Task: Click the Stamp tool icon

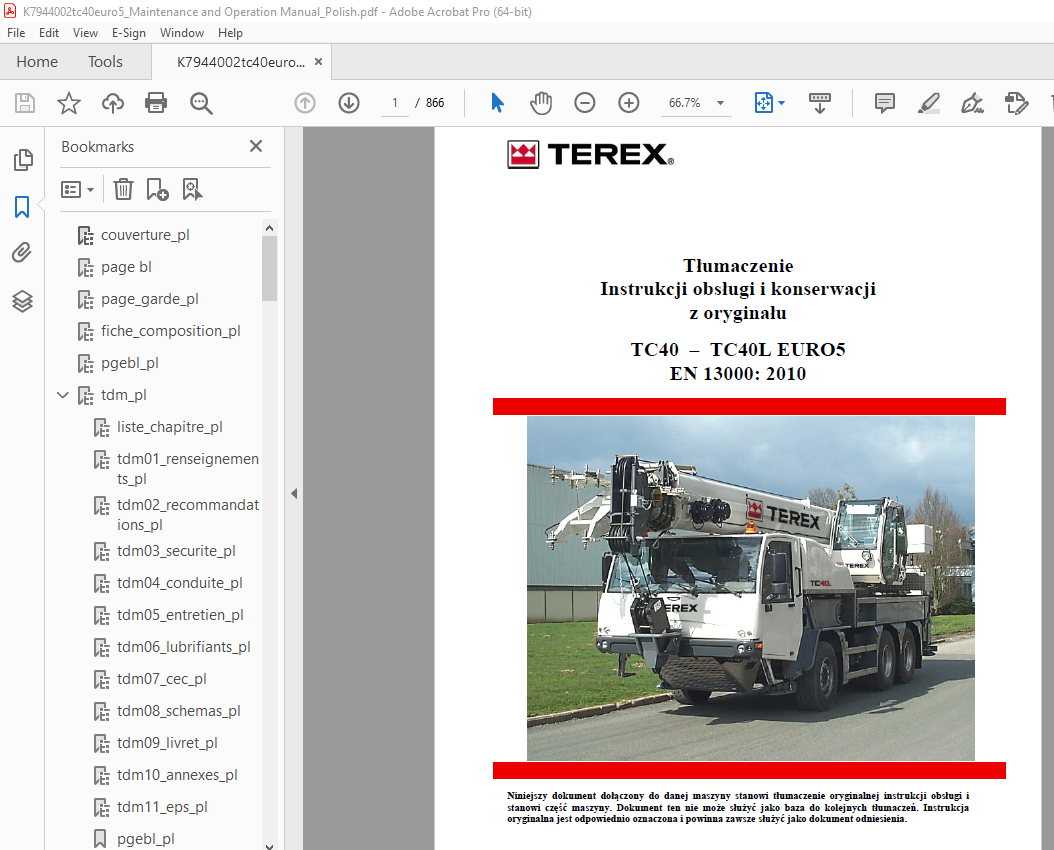Action: point(1016,103)
